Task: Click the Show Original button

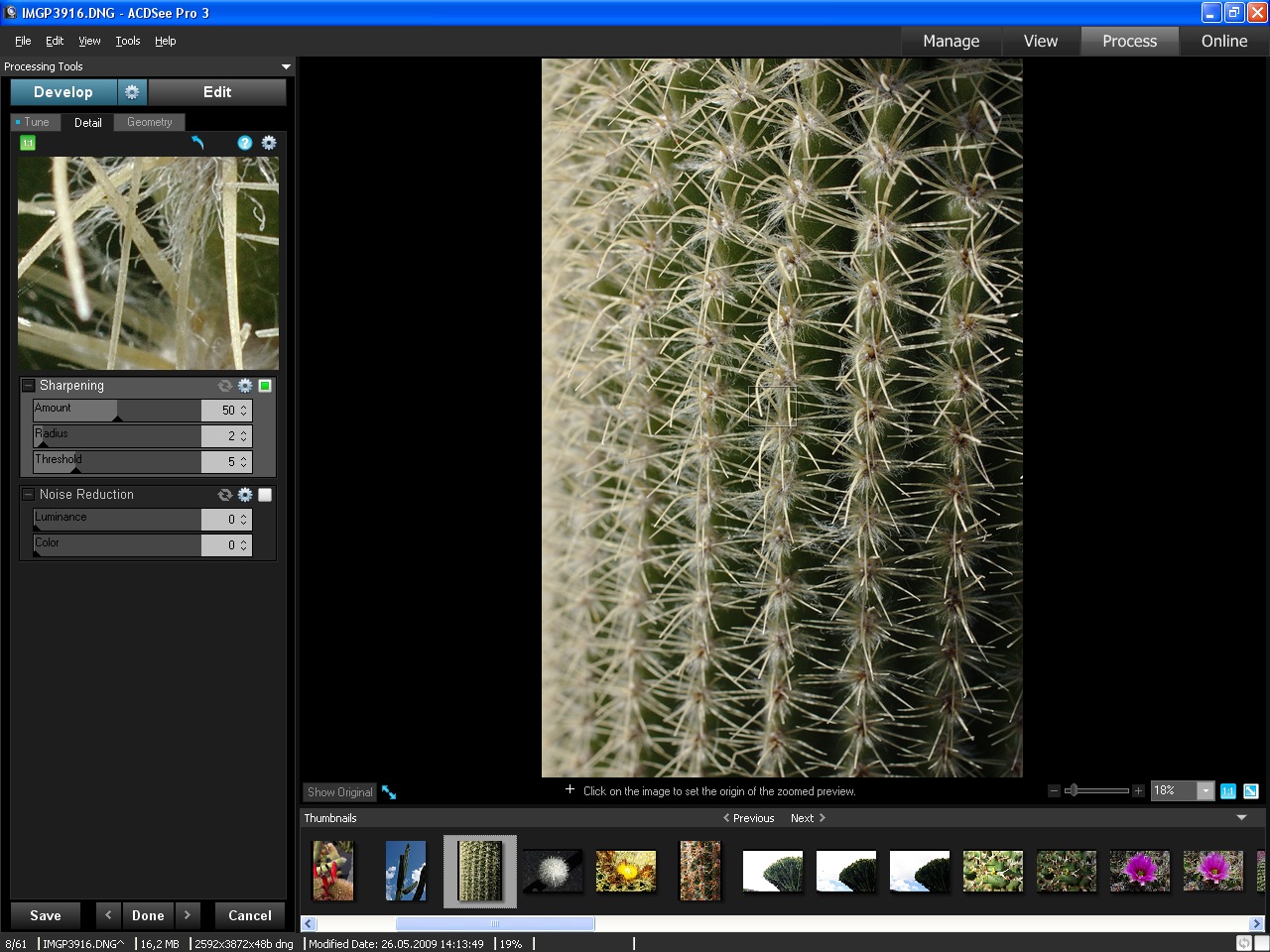Action: coord(339,792)
